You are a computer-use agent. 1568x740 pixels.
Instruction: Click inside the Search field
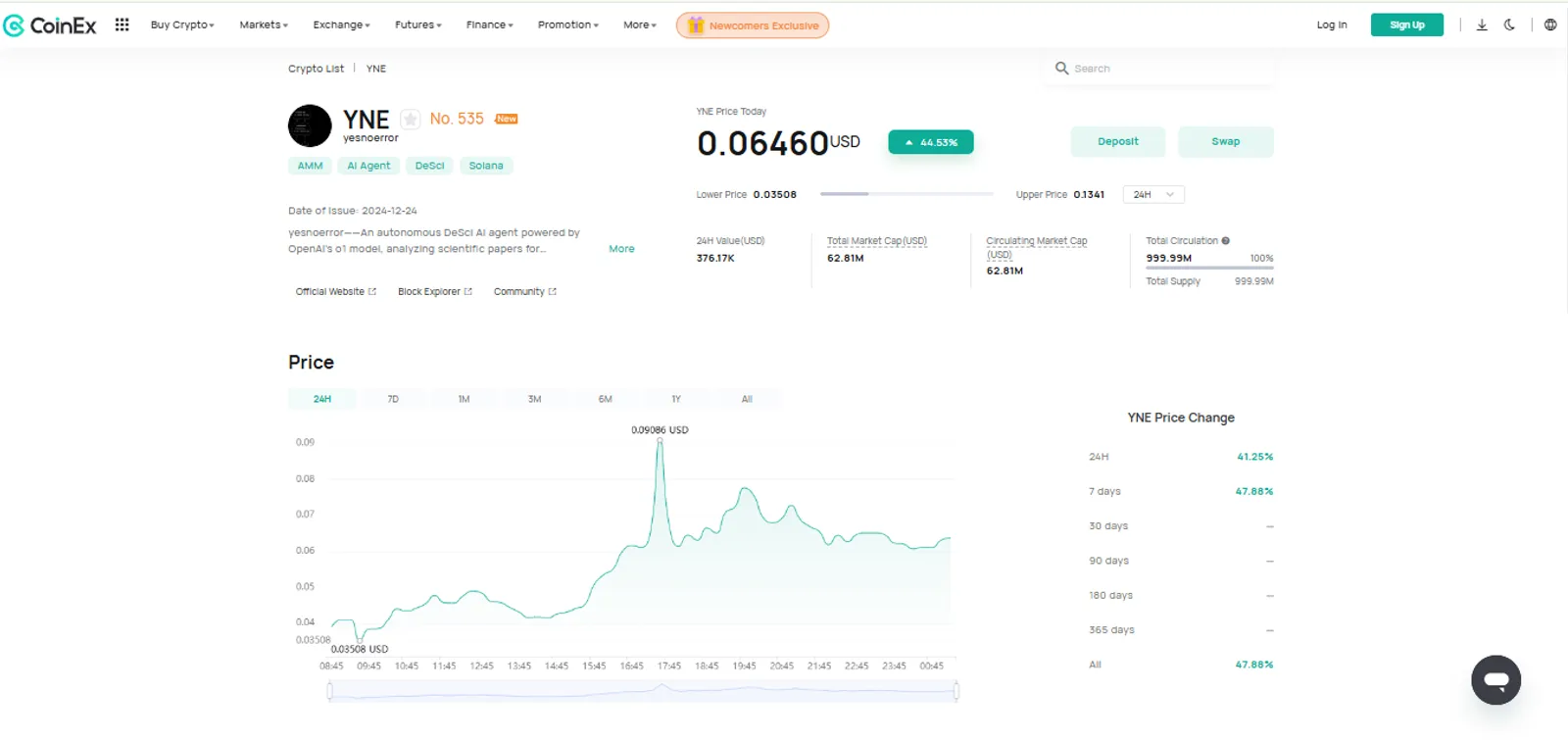tap(1160, 69)
